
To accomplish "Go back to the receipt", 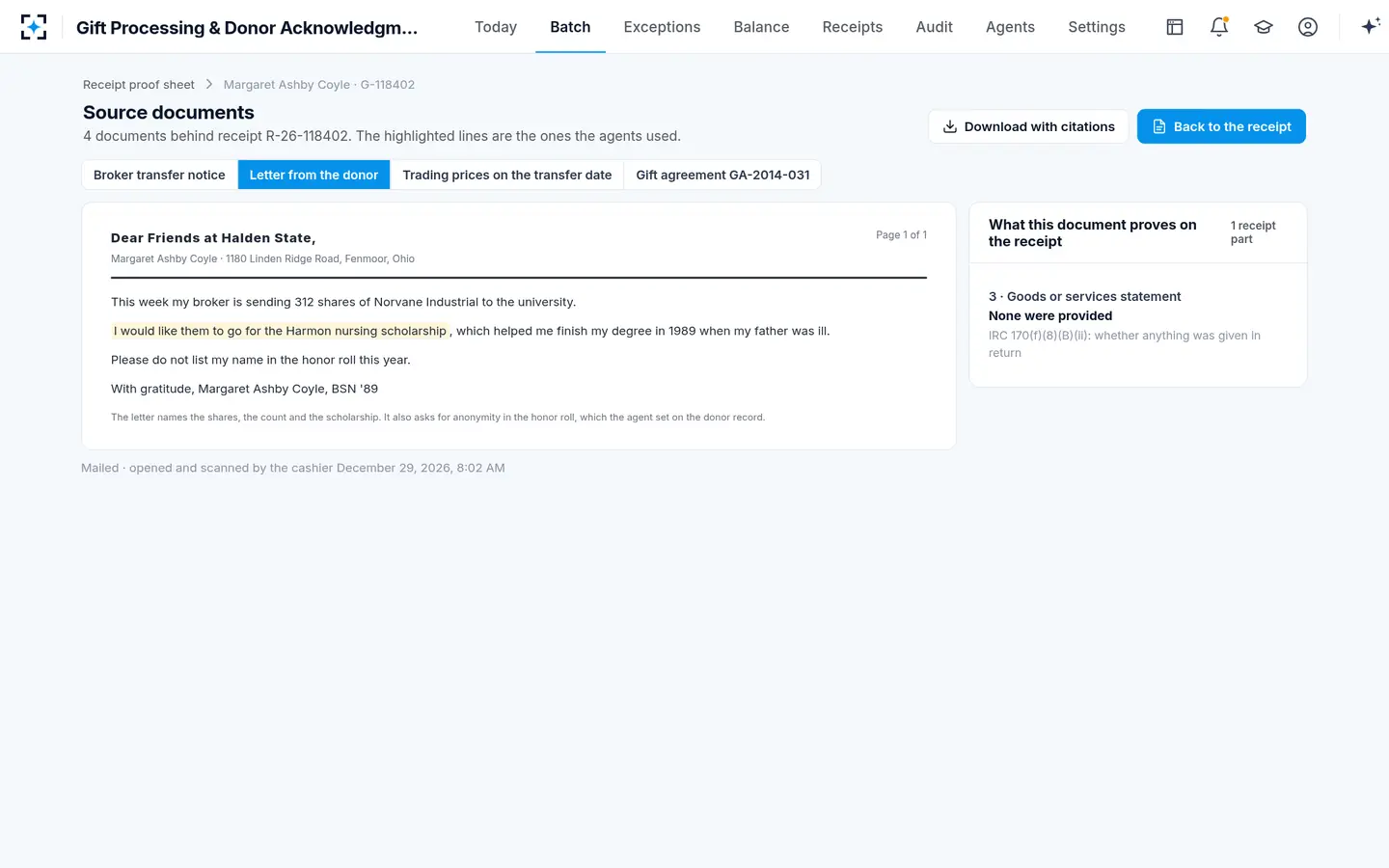I will (1221, 126).
